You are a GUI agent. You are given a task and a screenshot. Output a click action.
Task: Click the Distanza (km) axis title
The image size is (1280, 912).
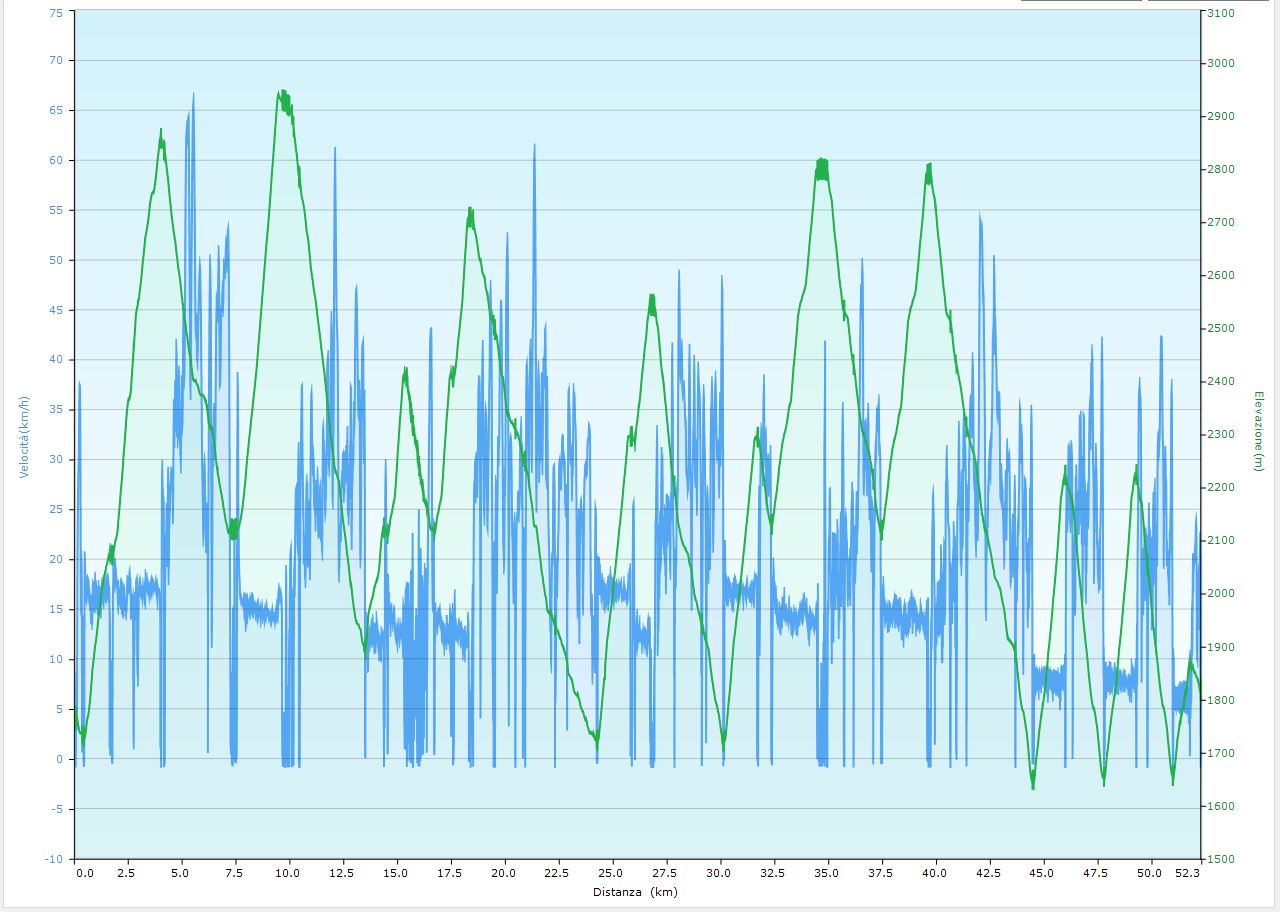635,892
